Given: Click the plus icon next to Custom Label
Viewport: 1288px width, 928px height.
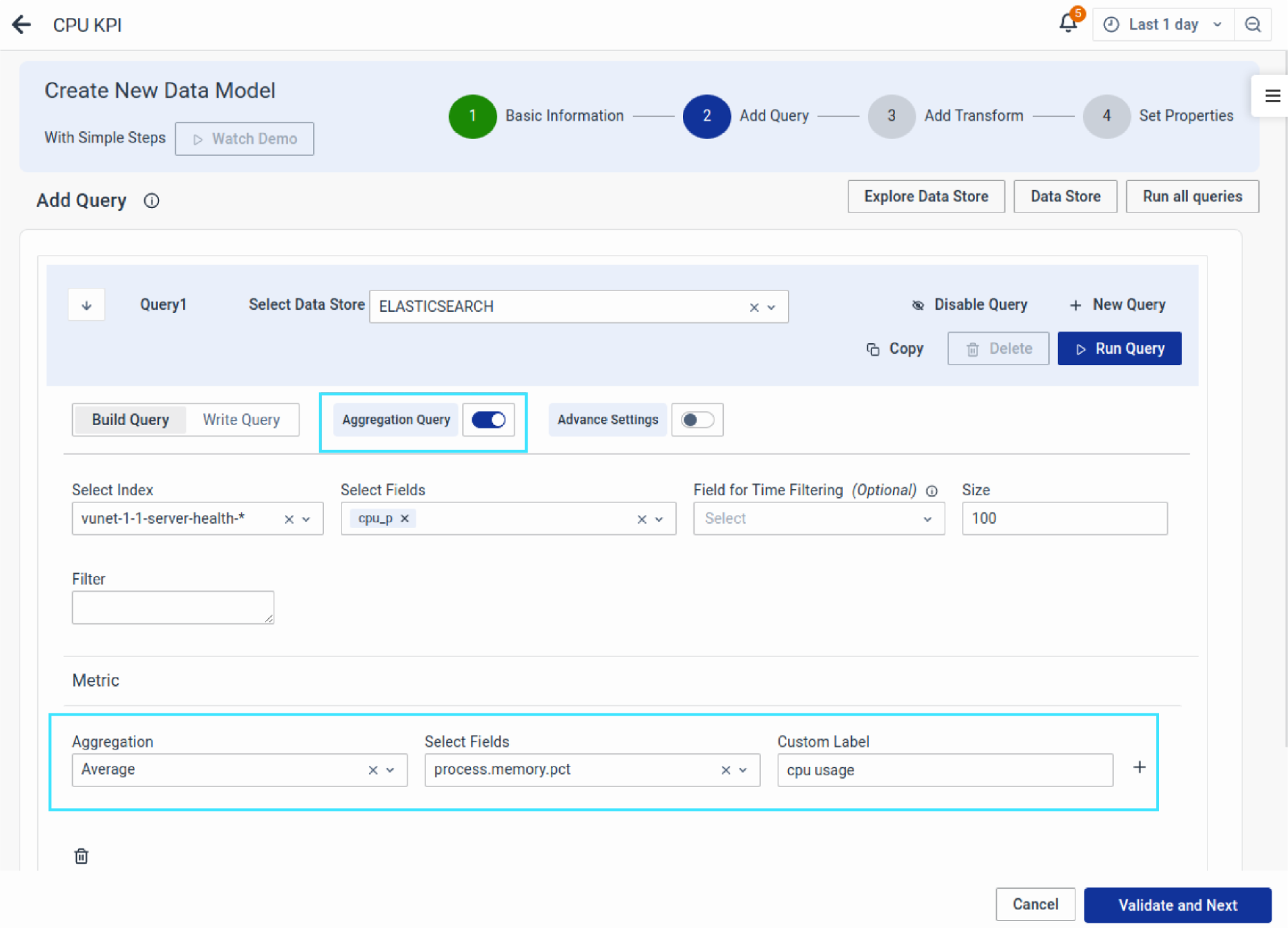Looking at the screenshot, I should (x=1139, y=767).
